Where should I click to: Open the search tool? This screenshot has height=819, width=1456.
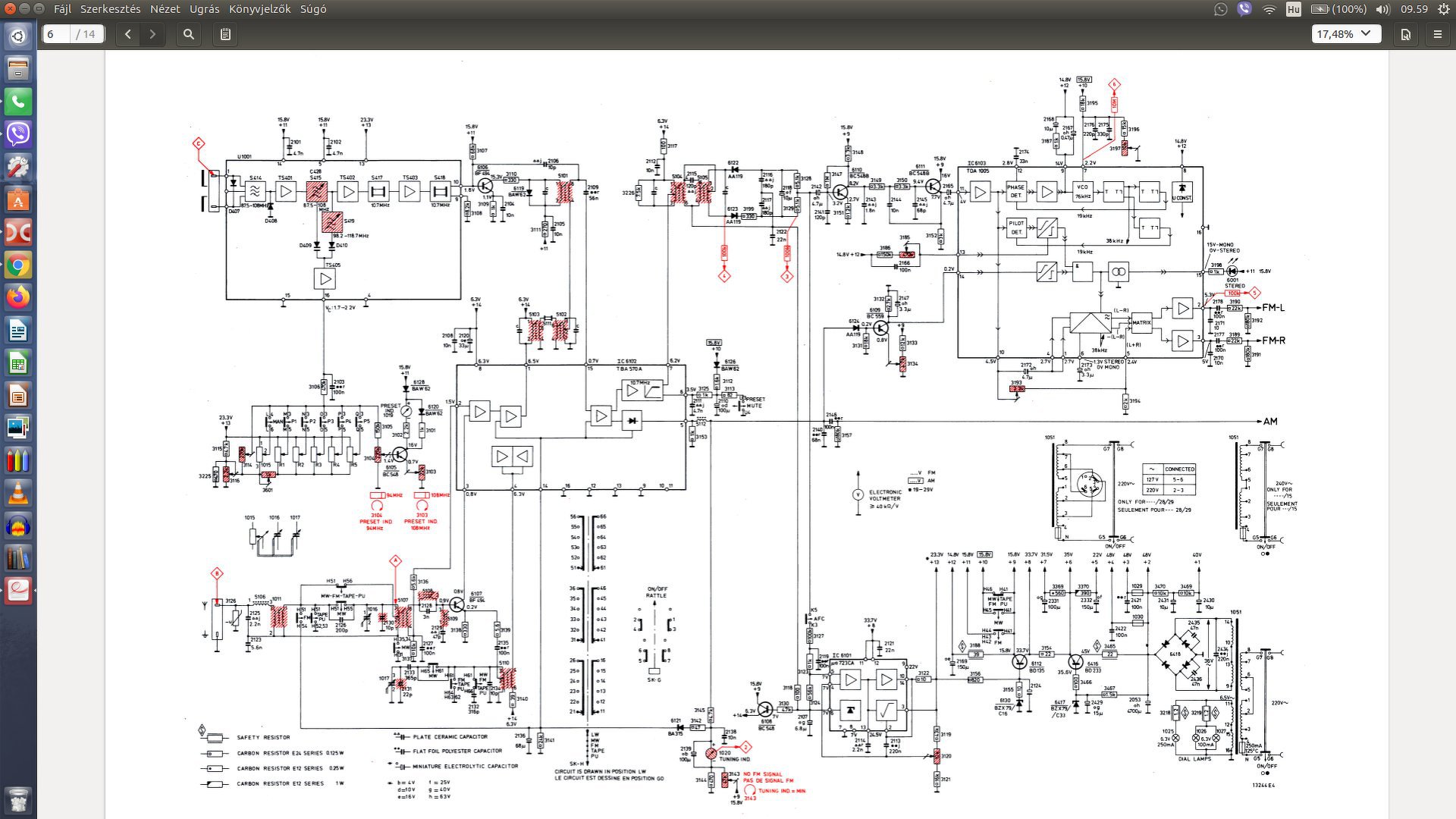(189, 34)
